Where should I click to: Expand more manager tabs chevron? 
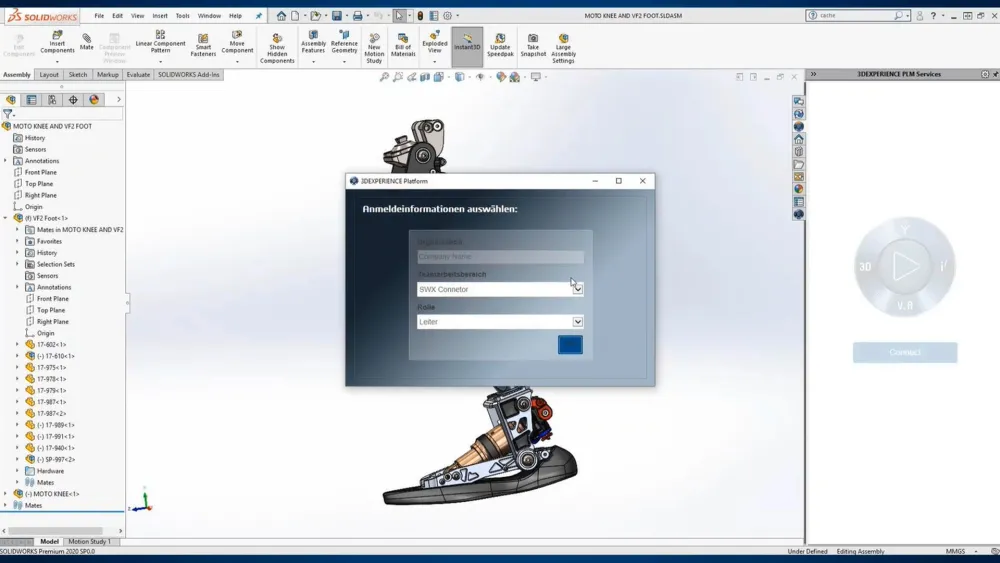point(119,99)
